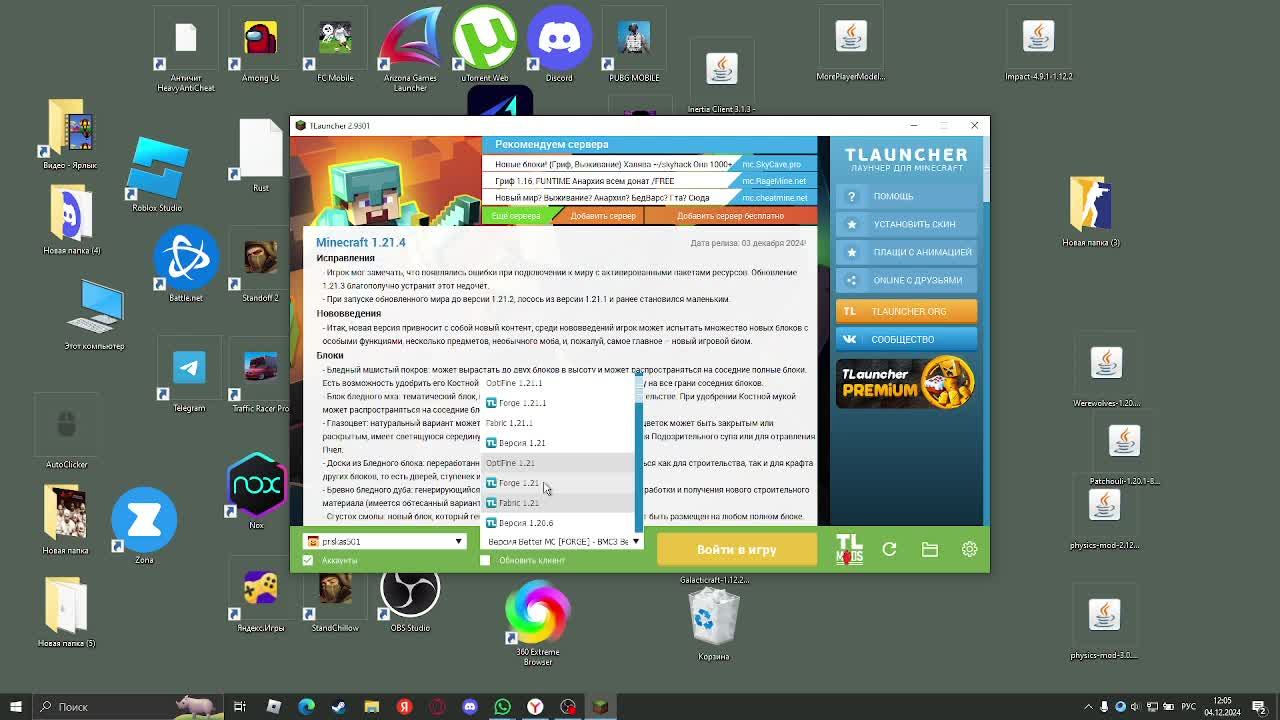This screenshot has width=1280, height=720.
Task: Select Версия 1.20.6 from version list
Action: pyautogui.click(x=558, y=523)
